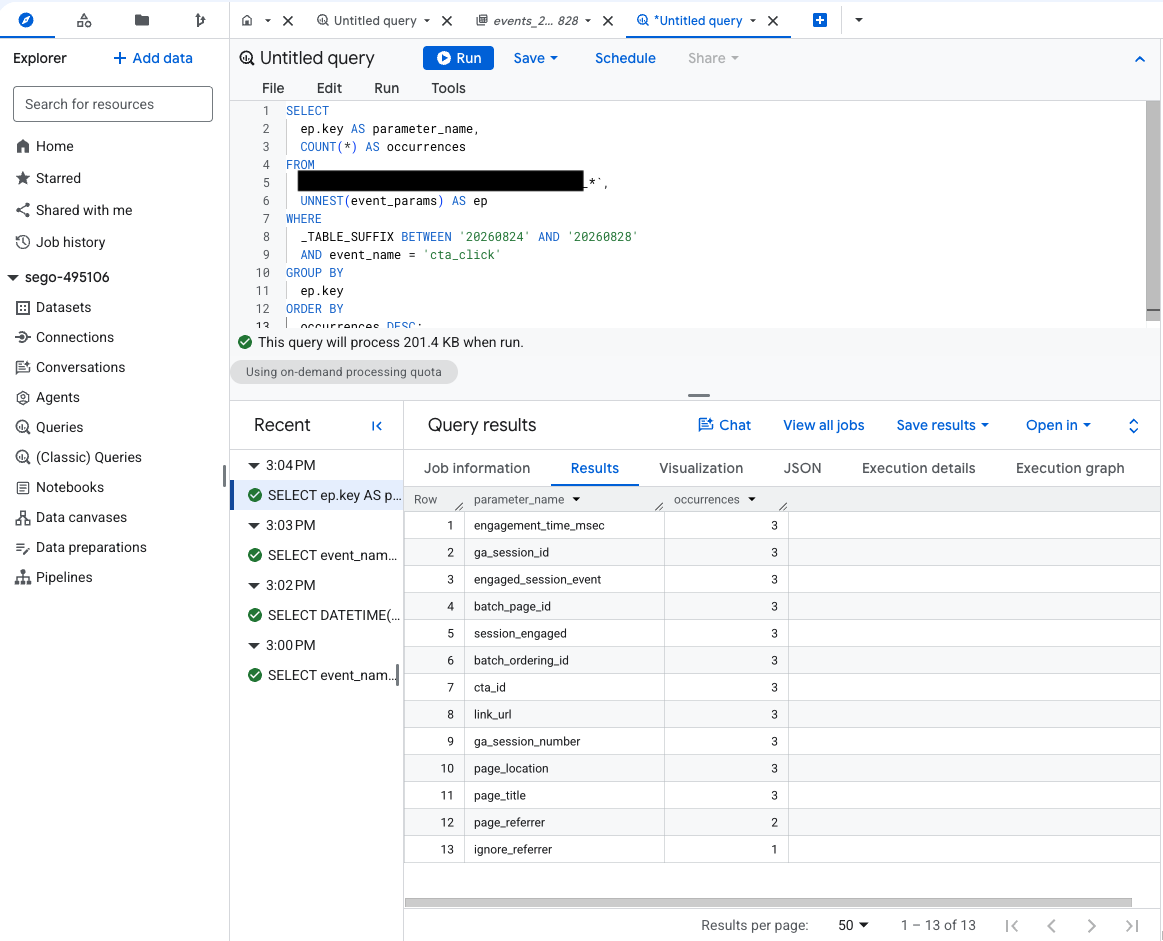Viewport: 1163px width, 941px height.
Task: Collapse the 3:04 PM recent group
Action: click(x=254, y=466)
